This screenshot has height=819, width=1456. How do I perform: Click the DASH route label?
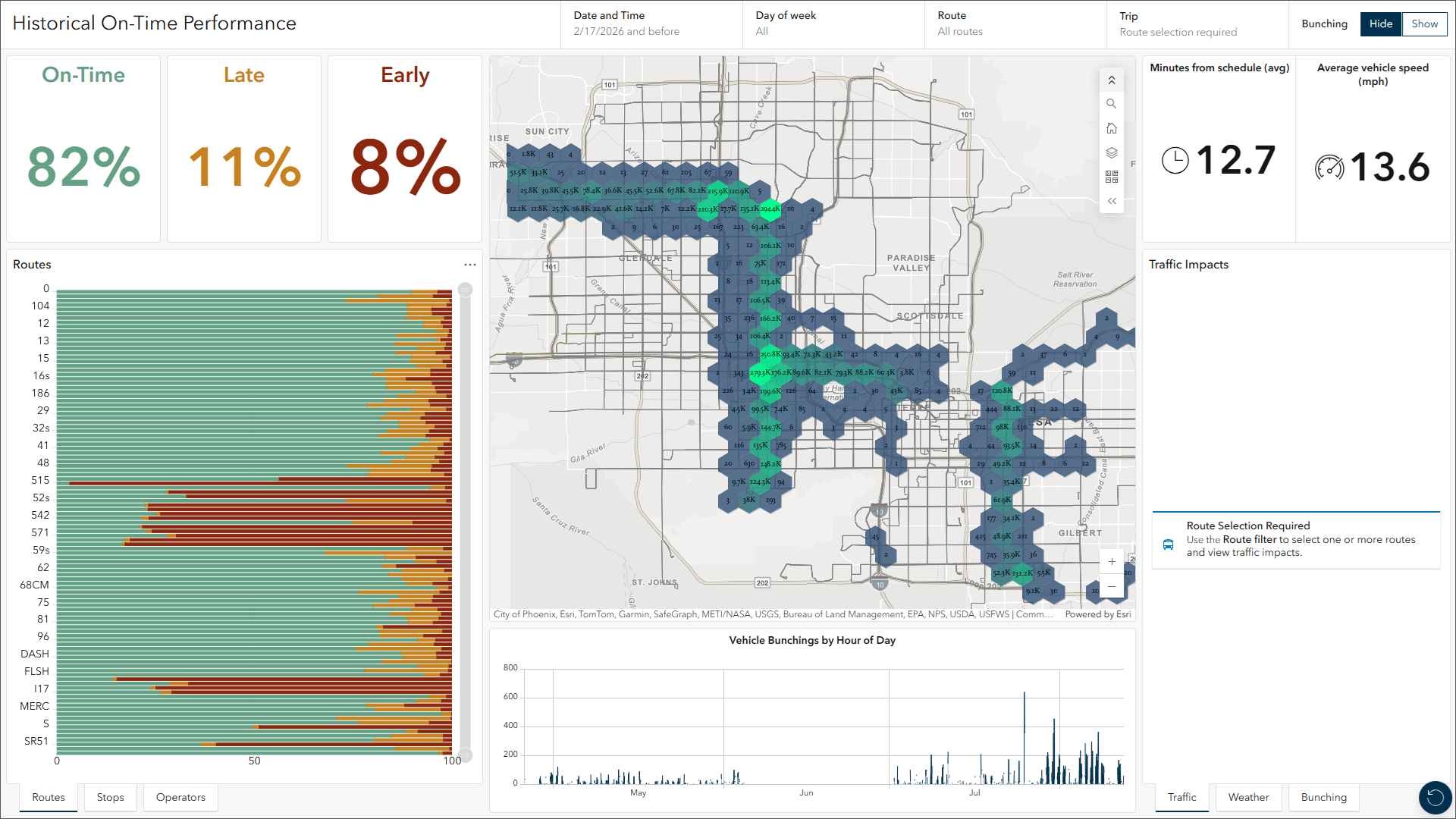[35, 654]
